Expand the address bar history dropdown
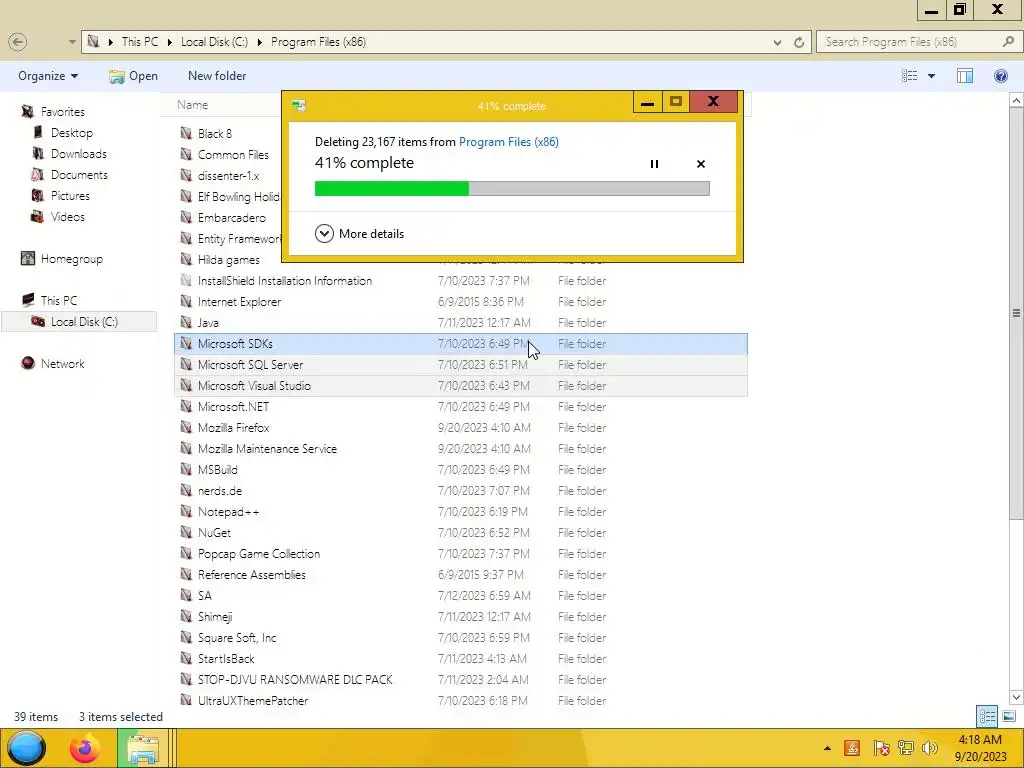 pyautogui.click(x=777, y=42)
